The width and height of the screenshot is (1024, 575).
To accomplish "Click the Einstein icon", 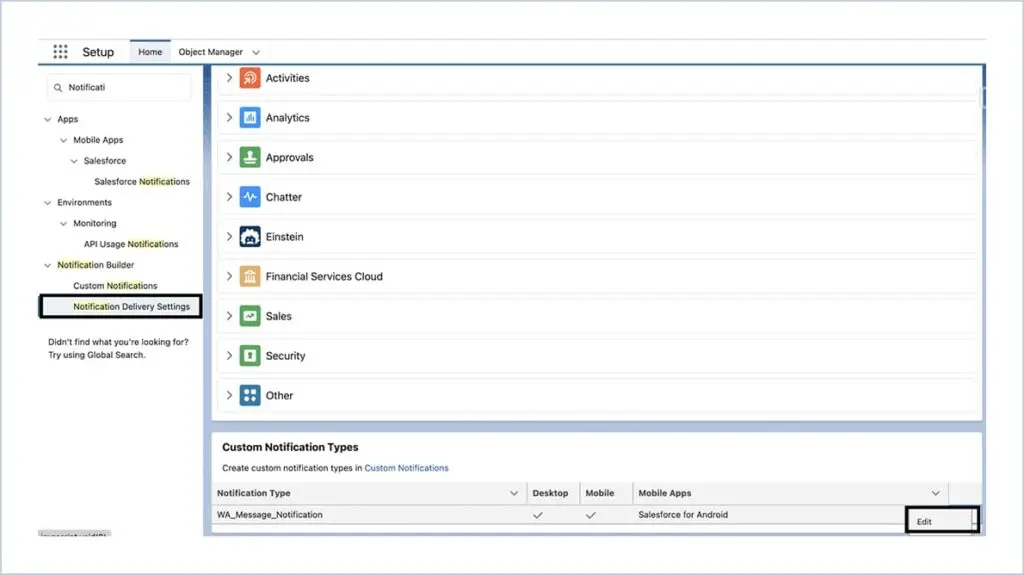I will [249, 237].
